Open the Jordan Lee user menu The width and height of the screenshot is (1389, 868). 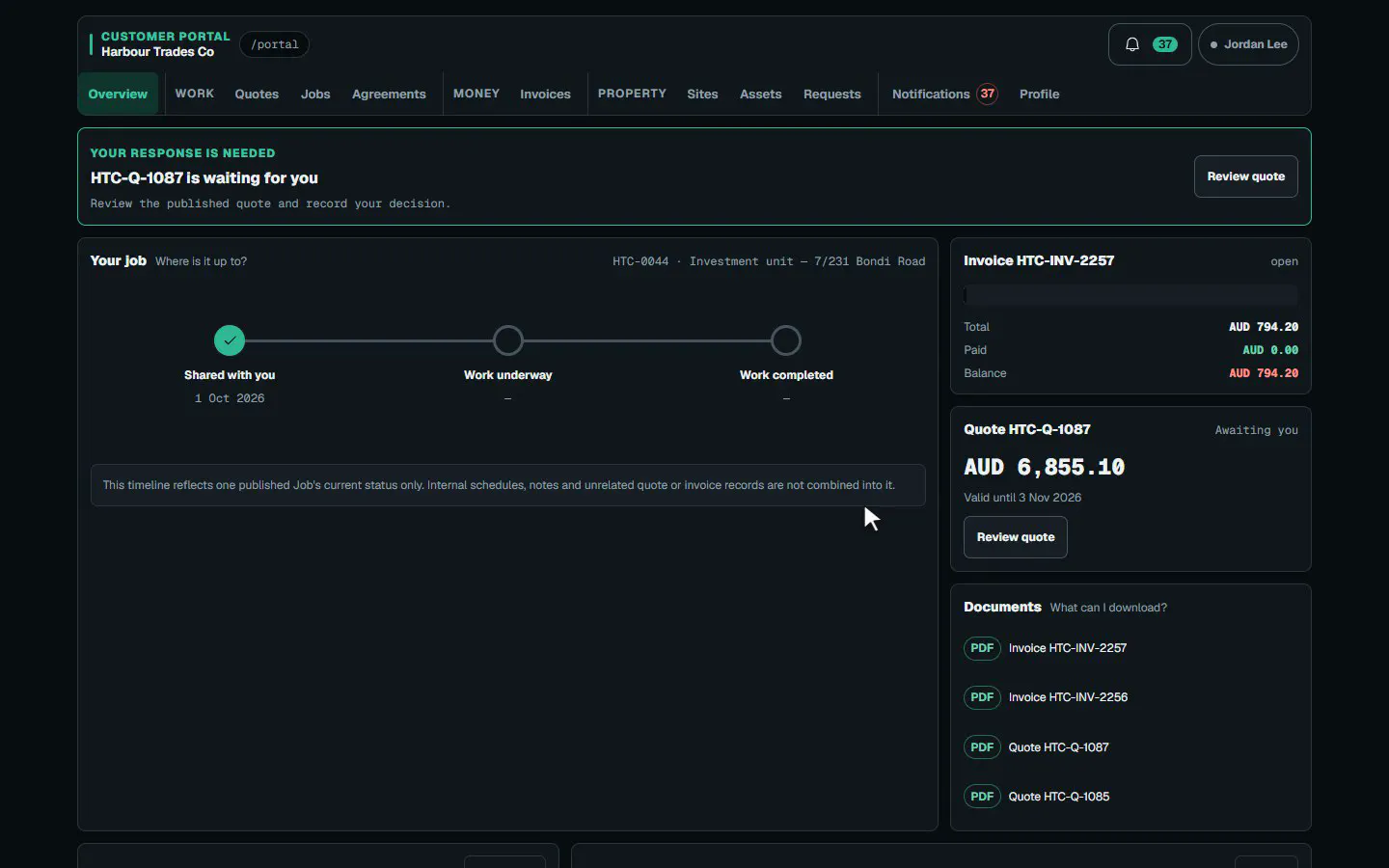click(1248, 44)
